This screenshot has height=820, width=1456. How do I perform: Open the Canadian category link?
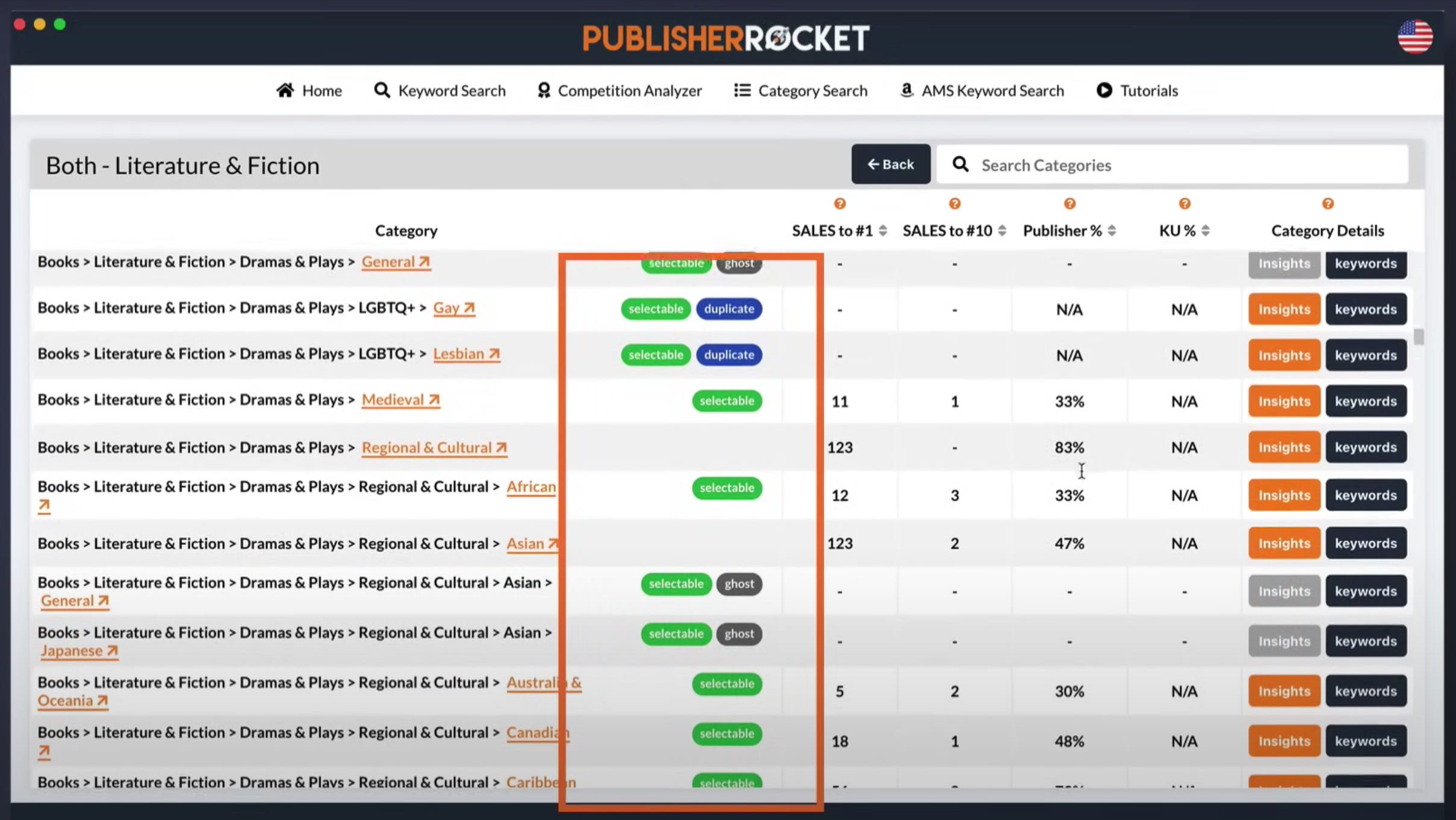pyautogui.click(x=538, y=733)
